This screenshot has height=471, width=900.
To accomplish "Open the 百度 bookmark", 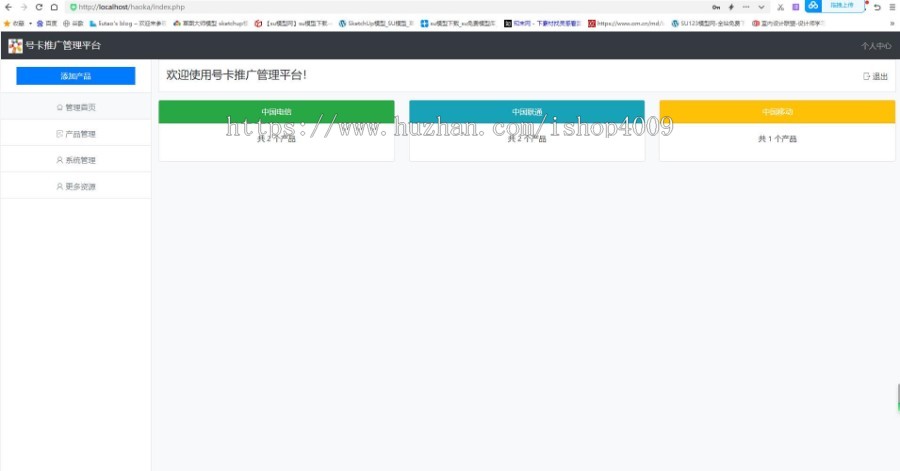I will click(46, 24).
